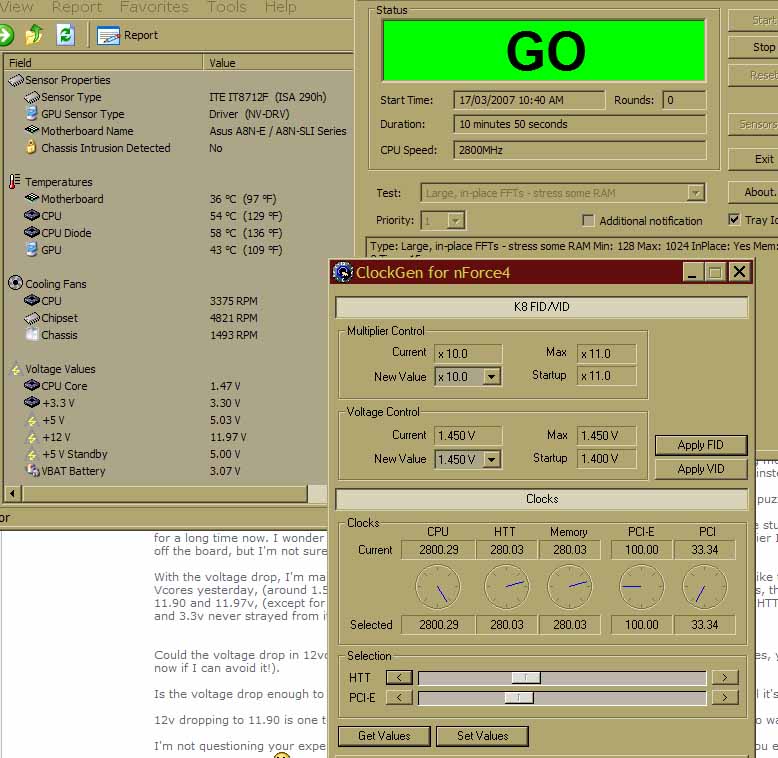Click the Set Values button
This screenshot has width=778, height=758.
point(482,736)
